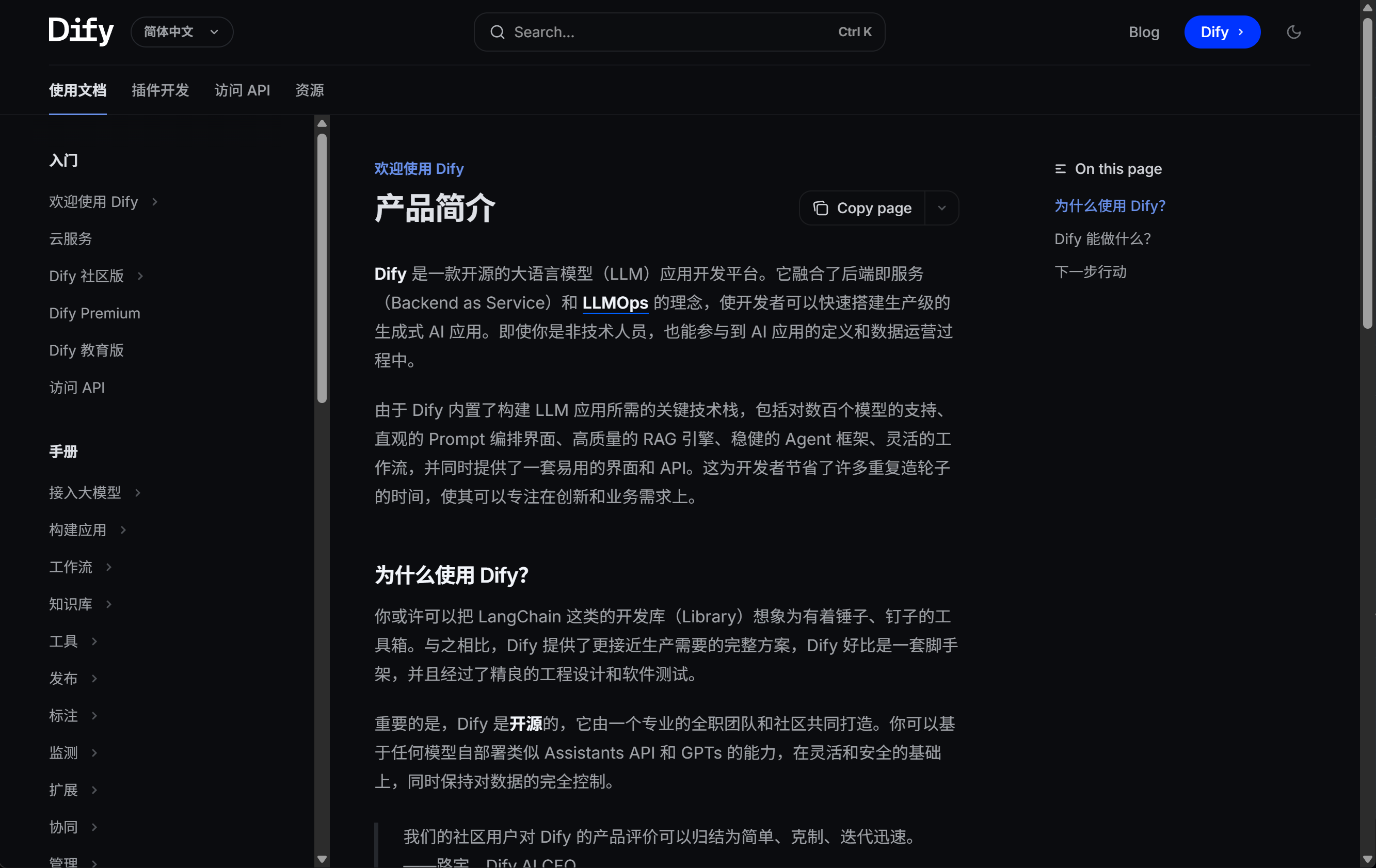This screenshot has width=1376, height=868.
Task: Switch to the 资源 tab
Action: (x=310, y=90)
